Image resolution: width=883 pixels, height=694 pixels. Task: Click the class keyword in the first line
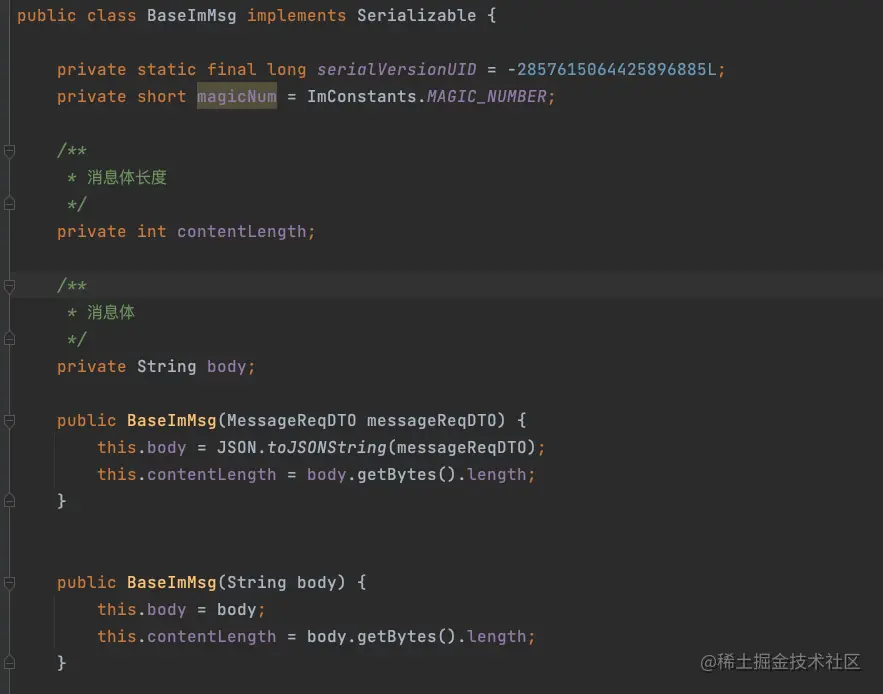tap(112, 15)
